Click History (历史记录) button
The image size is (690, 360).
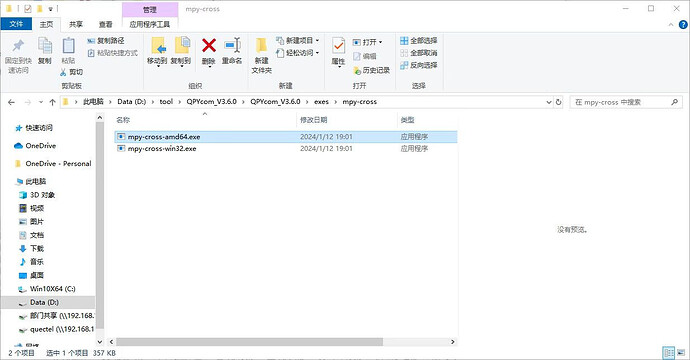pos(372,70)
